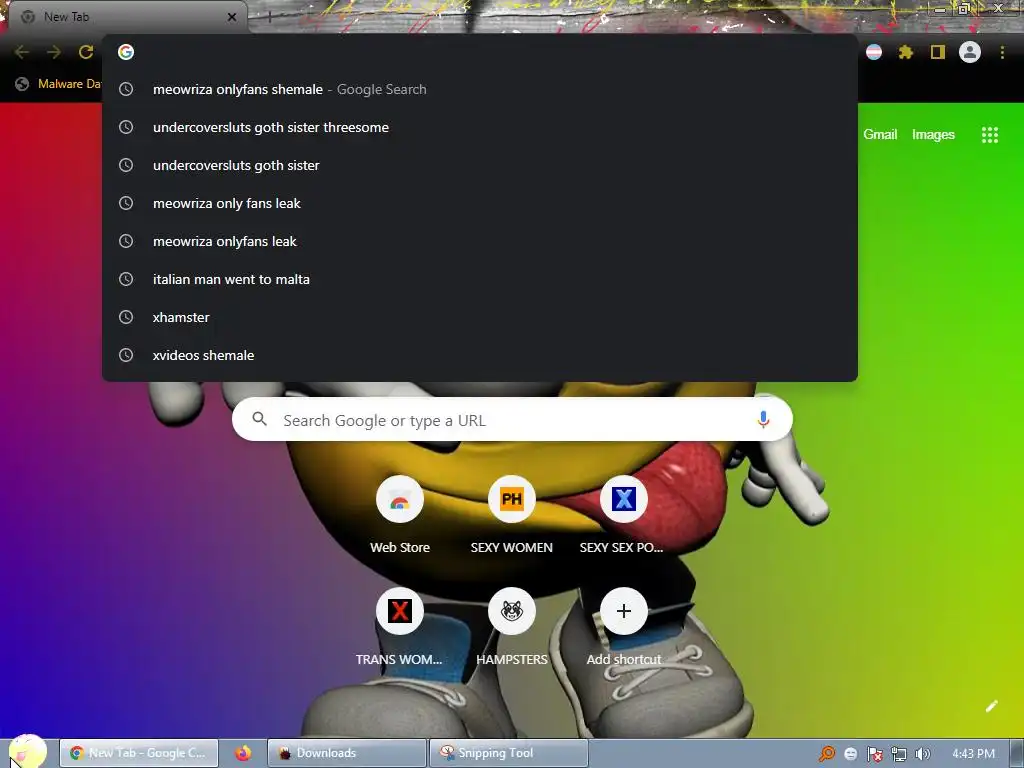The height and width of the screenshot is (768, 1024).
Task: Click the 4:43 PM taskbar clock
Action: click(x=973, y=754)
